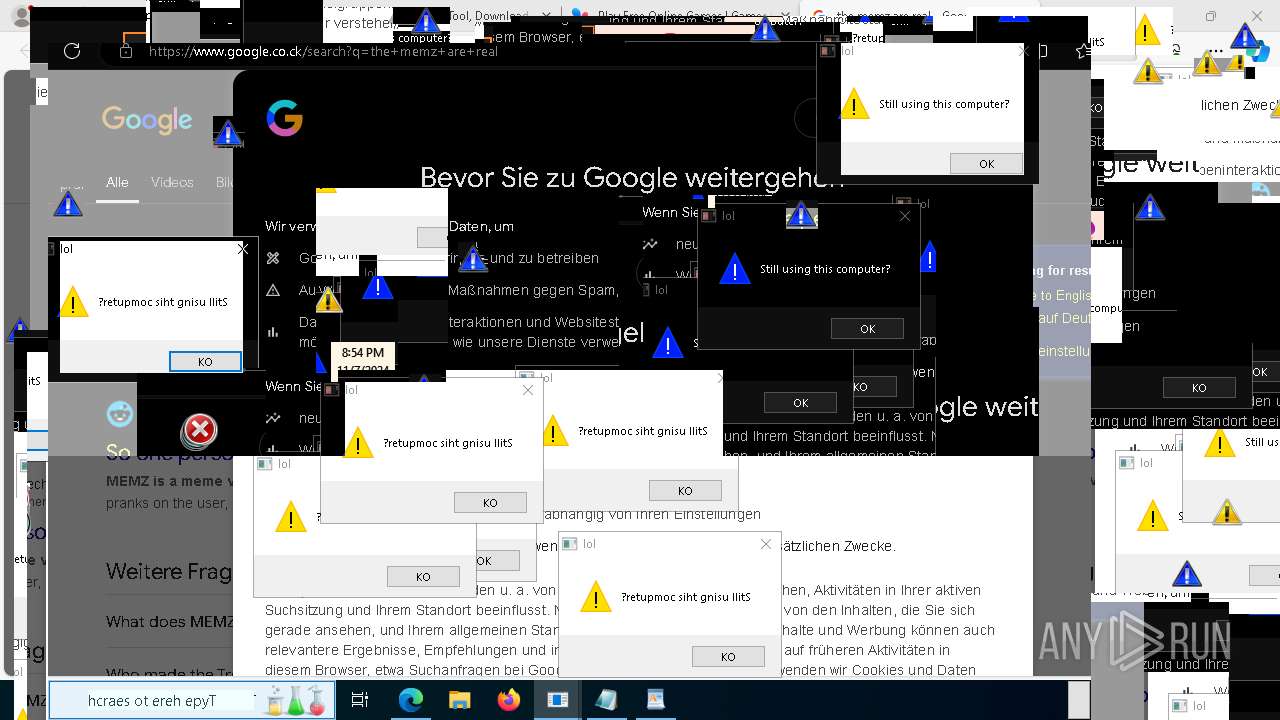Open File Explorer from the taskbar
The width and height of the screenshot is (1280, 720).
coord(459,700)
